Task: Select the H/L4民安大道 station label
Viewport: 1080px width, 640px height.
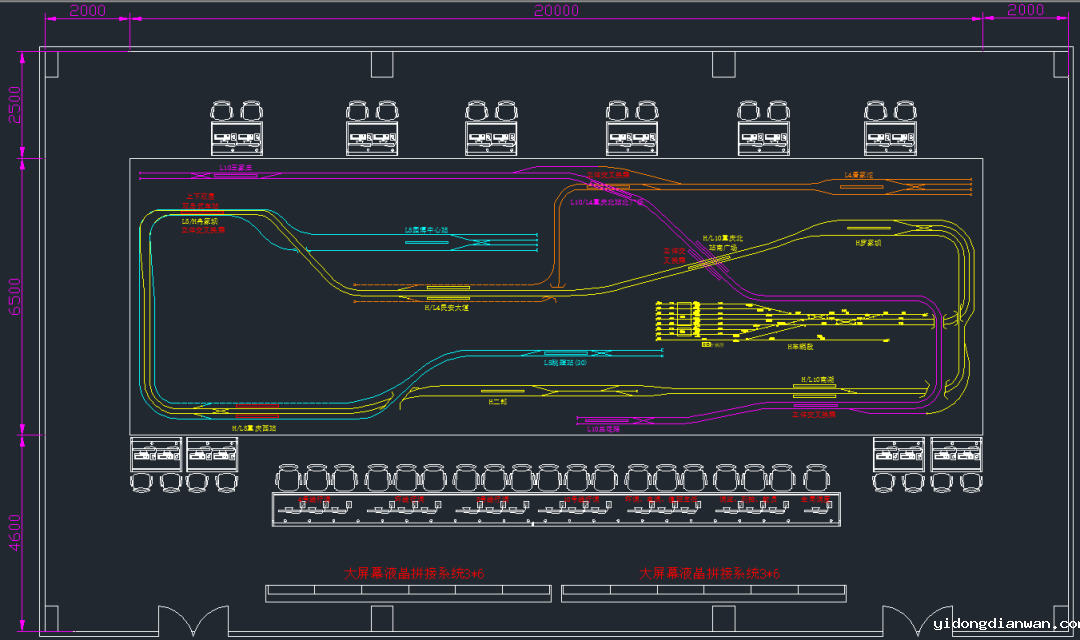Action: 446,308
